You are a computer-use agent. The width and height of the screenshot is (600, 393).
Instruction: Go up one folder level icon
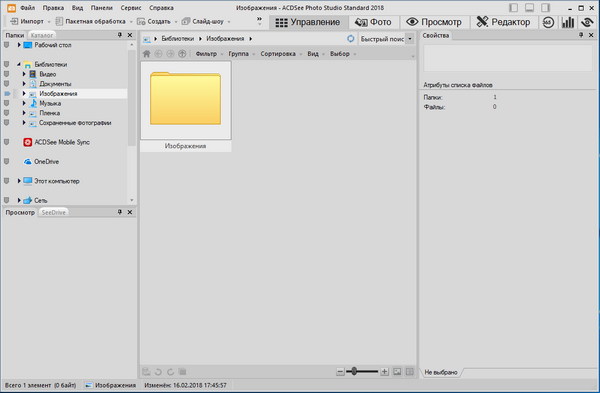click(x=182, y=54)
